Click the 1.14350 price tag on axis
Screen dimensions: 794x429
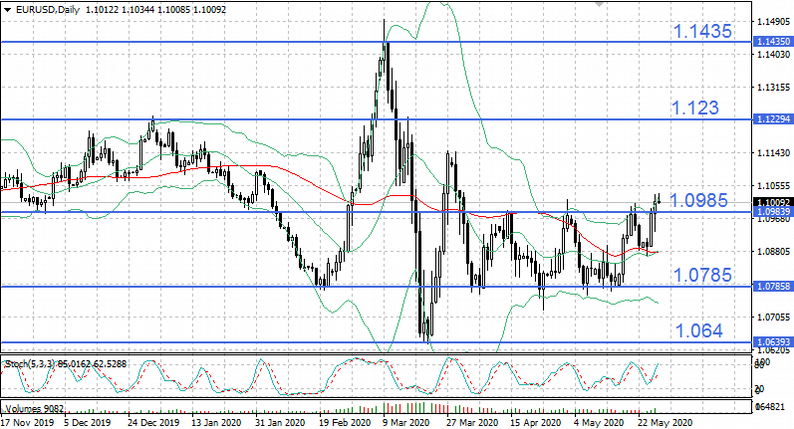[772, 42]
